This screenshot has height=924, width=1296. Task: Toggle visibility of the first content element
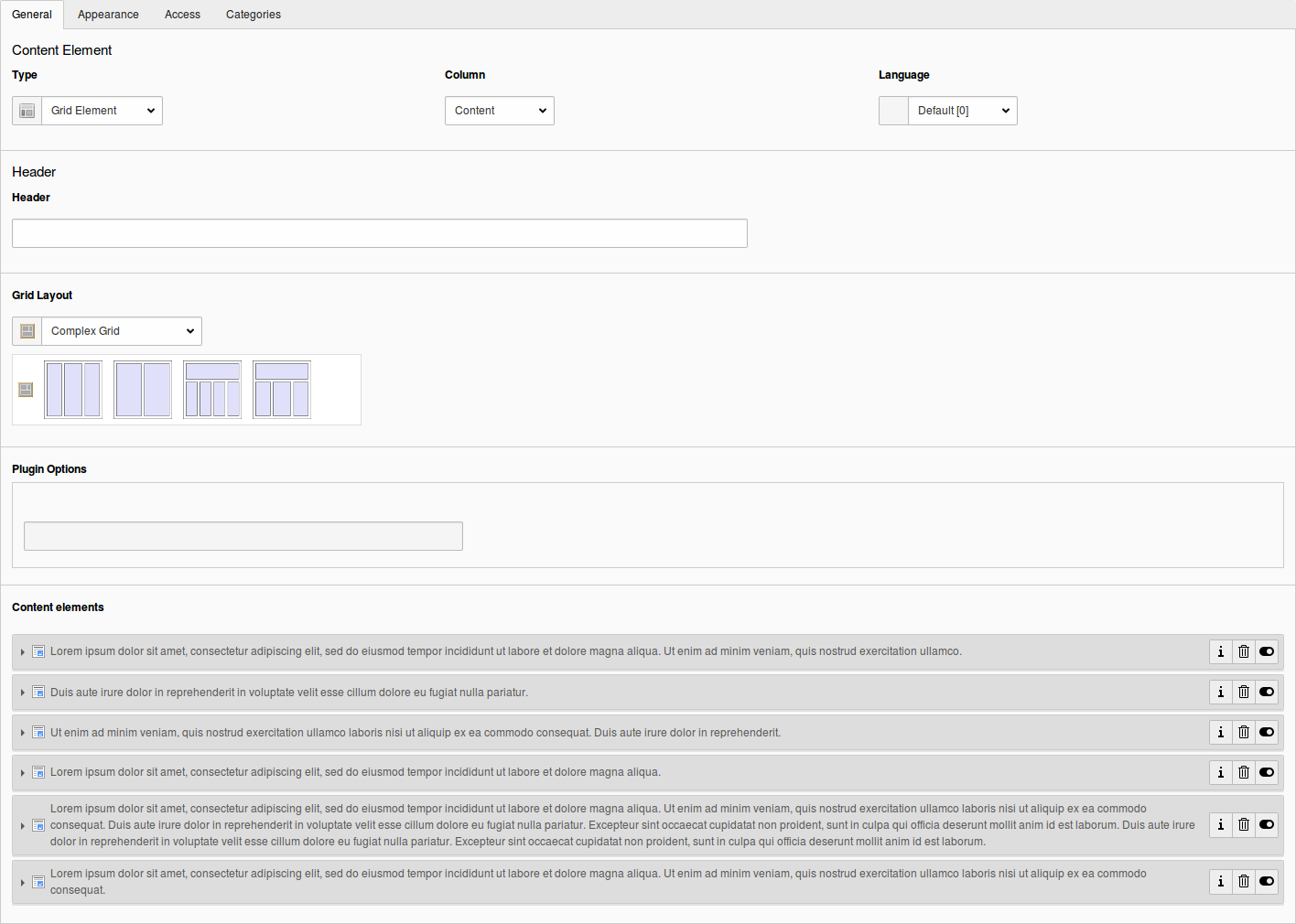pyautogui.click(x=1267, y=651)
